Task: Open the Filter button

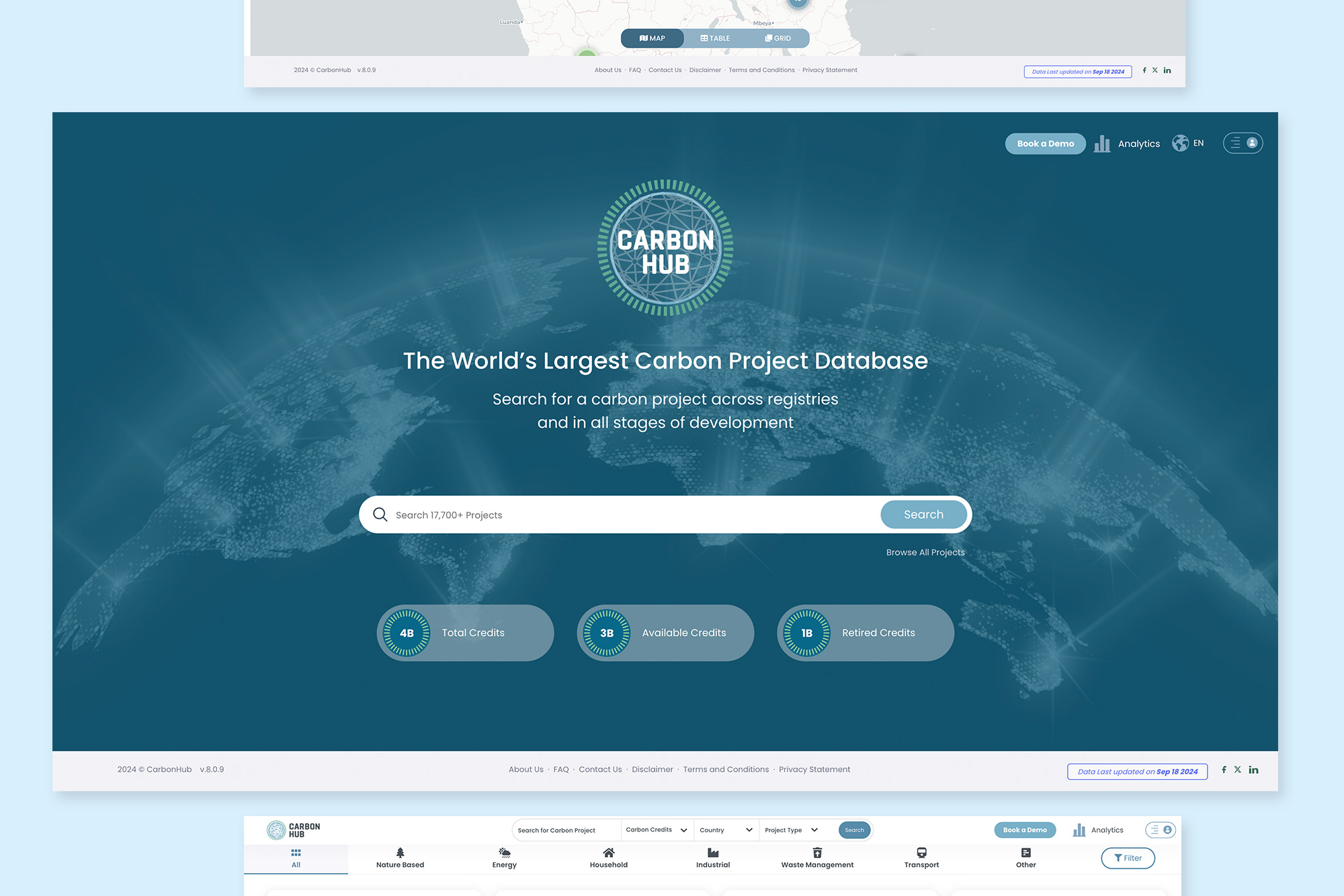Action: (1128, 858)
